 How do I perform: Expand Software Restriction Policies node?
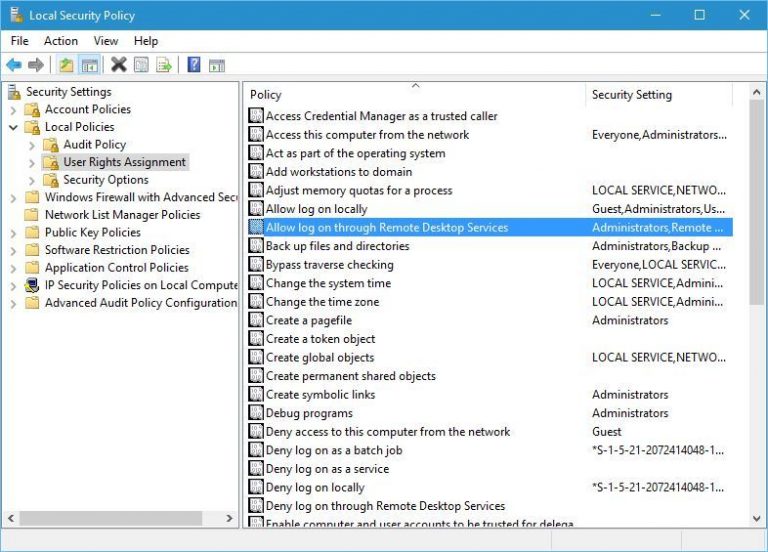point(14,251)
